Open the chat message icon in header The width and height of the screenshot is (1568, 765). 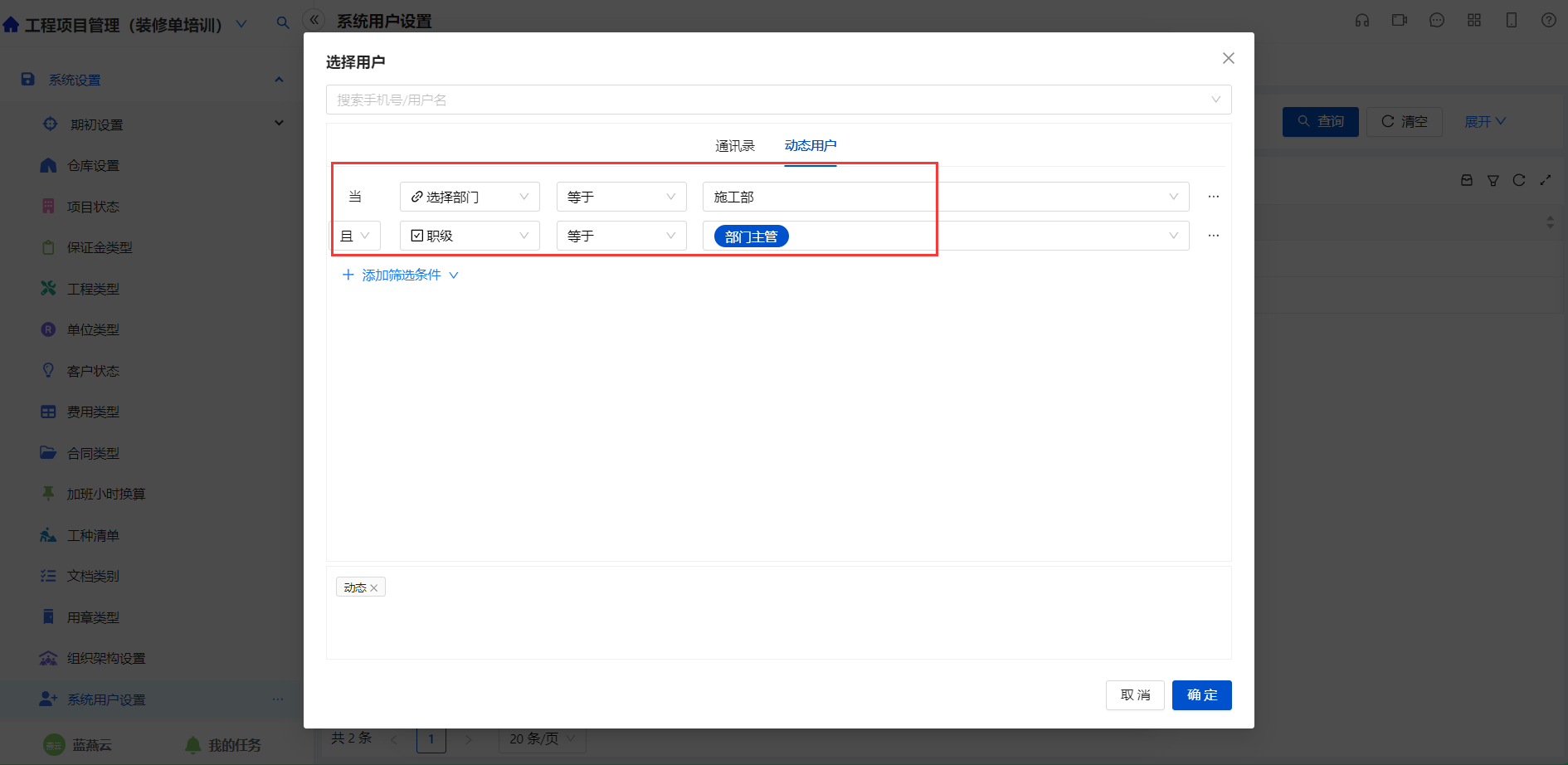(1437, 21)
